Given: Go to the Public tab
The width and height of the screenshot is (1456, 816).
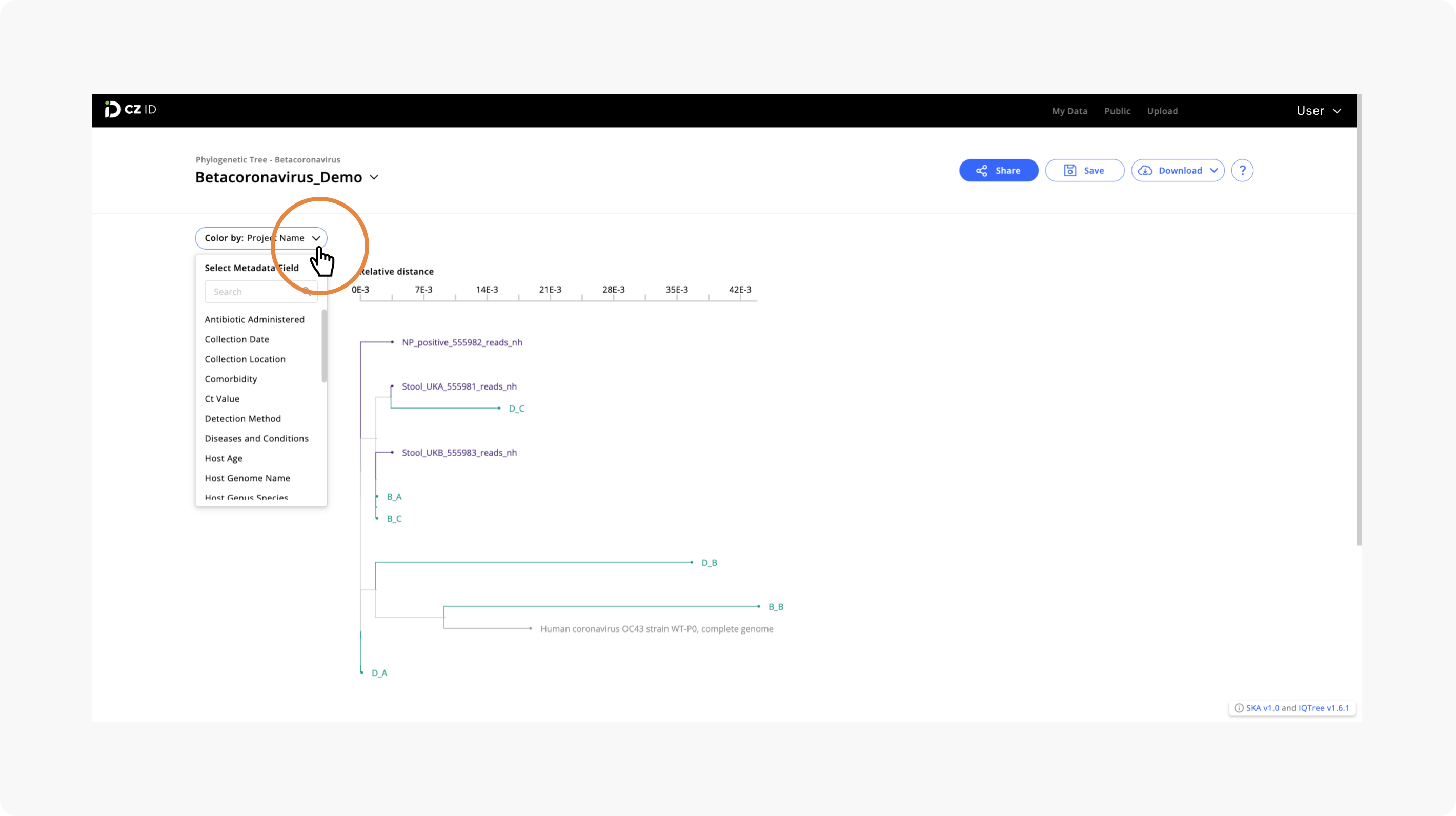Looking at the screenshot, I should tap(1117, 111).
